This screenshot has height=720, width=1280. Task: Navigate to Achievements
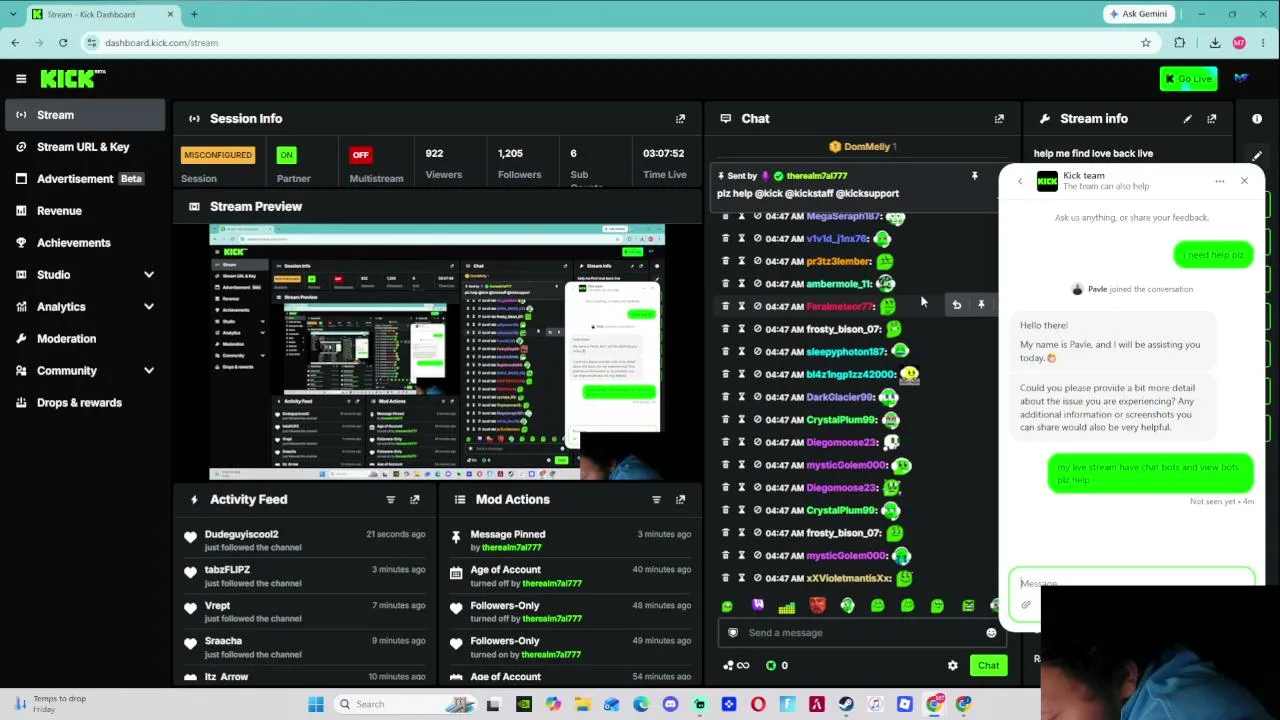pos(83,243)
